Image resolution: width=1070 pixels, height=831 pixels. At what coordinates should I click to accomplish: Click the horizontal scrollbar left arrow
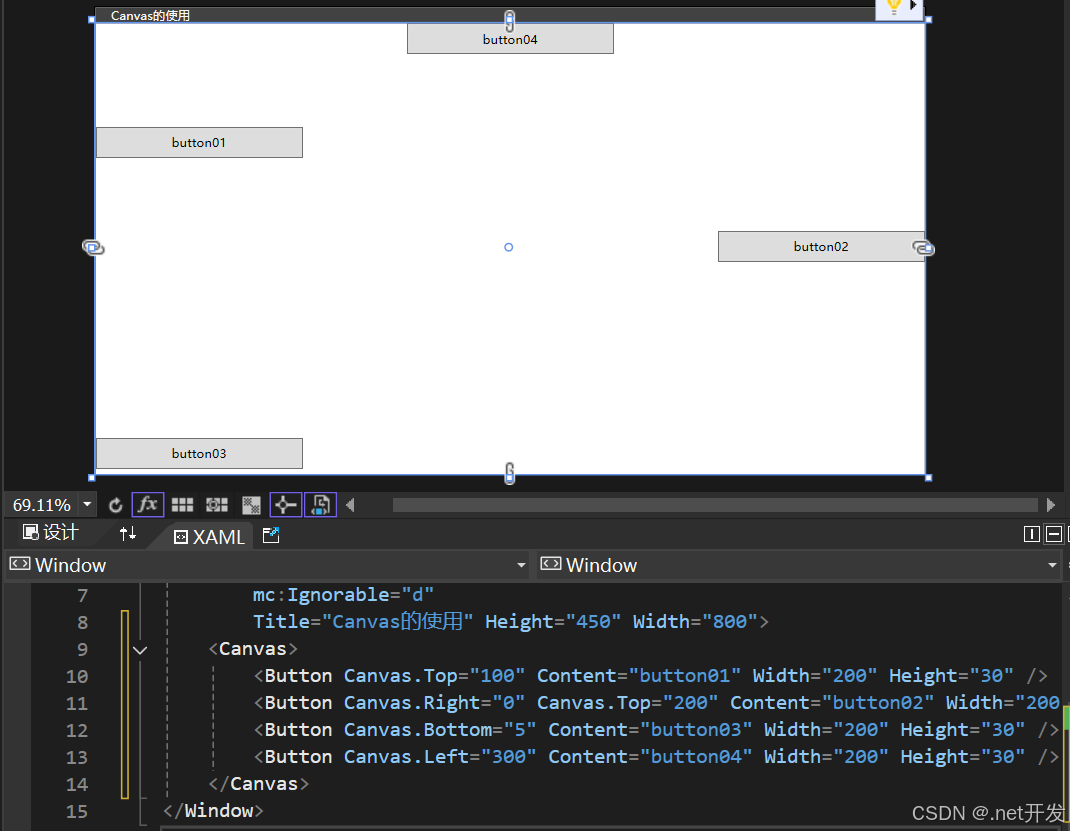[x=351, y=505]
